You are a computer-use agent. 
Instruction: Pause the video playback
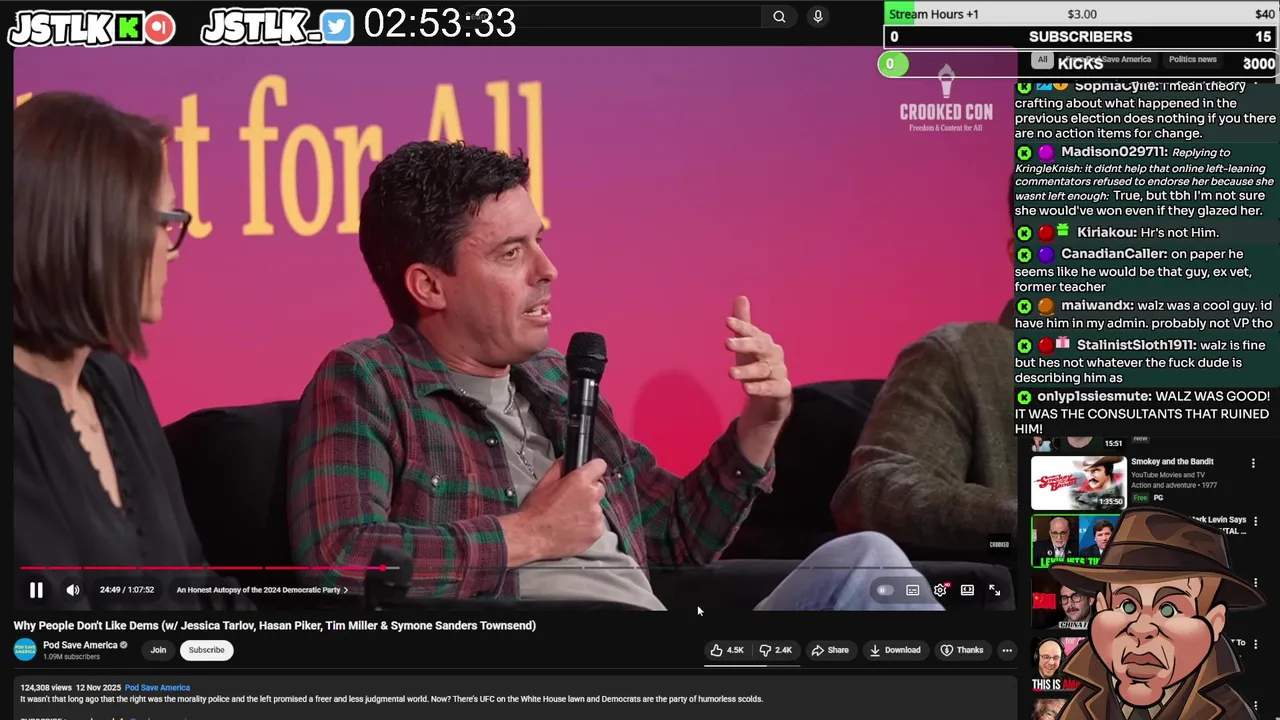pos(36,590)
